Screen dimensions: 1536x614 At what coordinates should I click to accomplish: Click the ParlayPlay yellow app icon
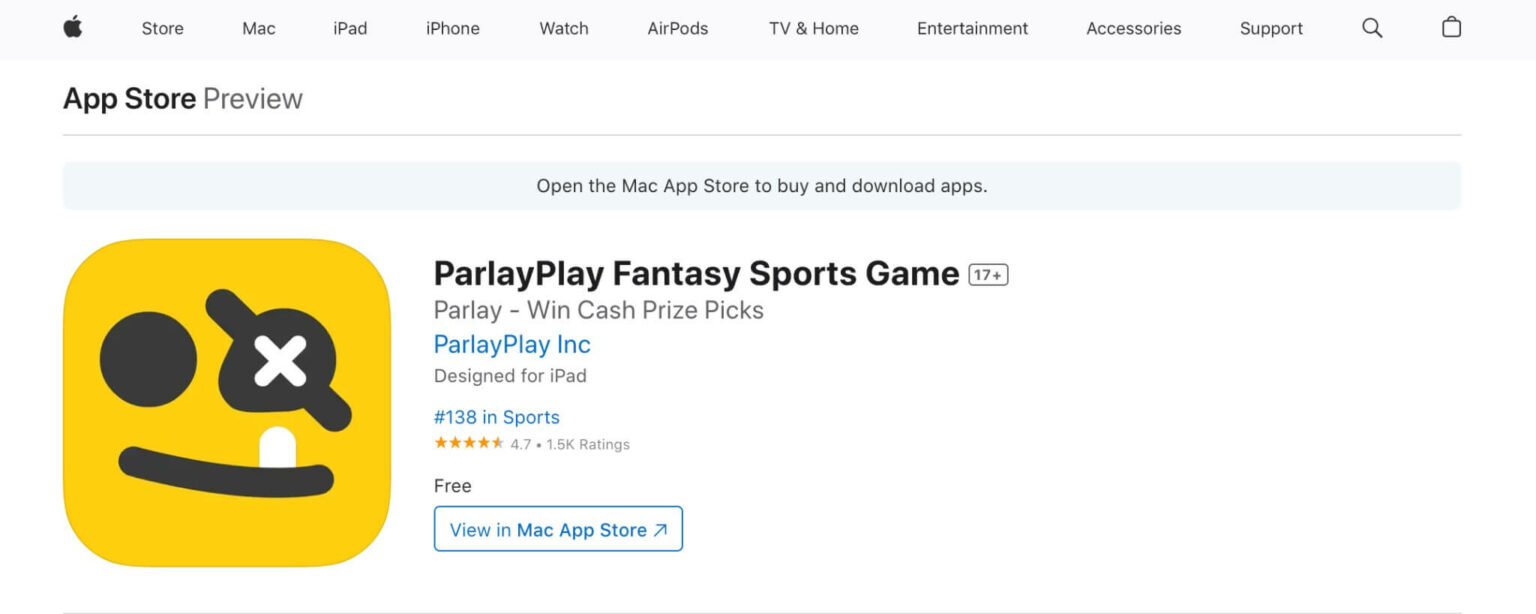tap(227, 403)
